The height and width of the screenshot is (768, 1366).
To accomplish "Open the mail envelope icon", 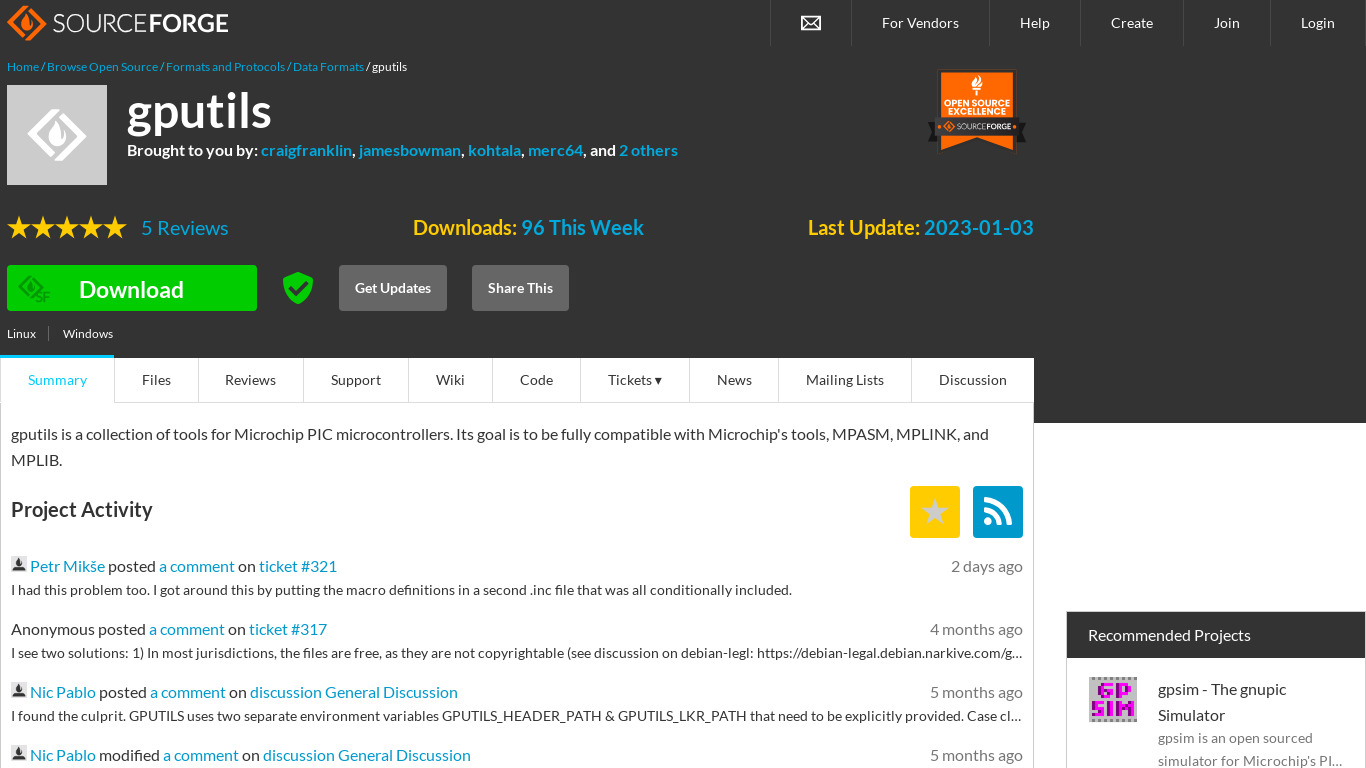I will click(811, 23).
